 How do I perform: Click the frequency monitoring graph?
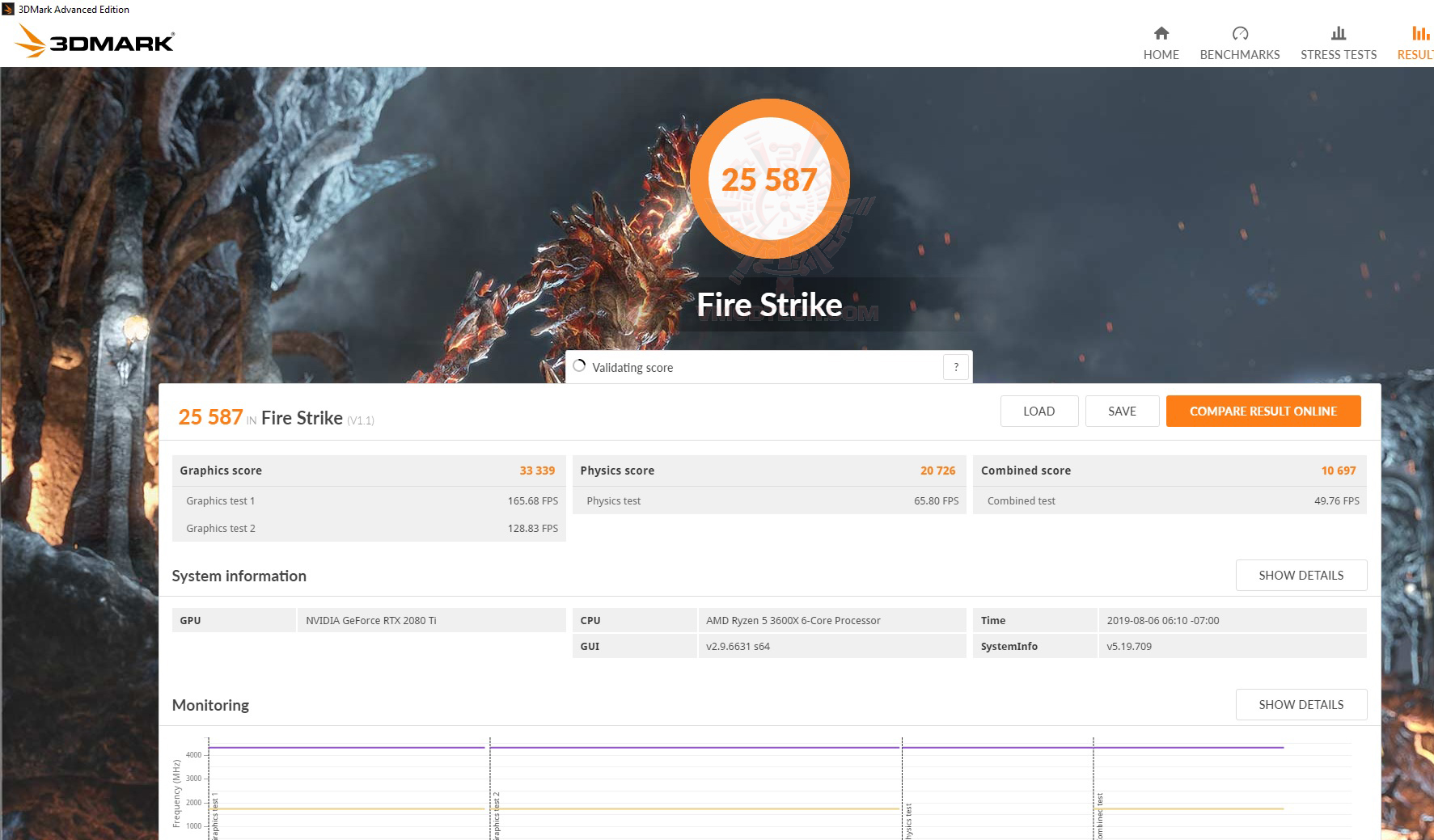click(728, 784)
